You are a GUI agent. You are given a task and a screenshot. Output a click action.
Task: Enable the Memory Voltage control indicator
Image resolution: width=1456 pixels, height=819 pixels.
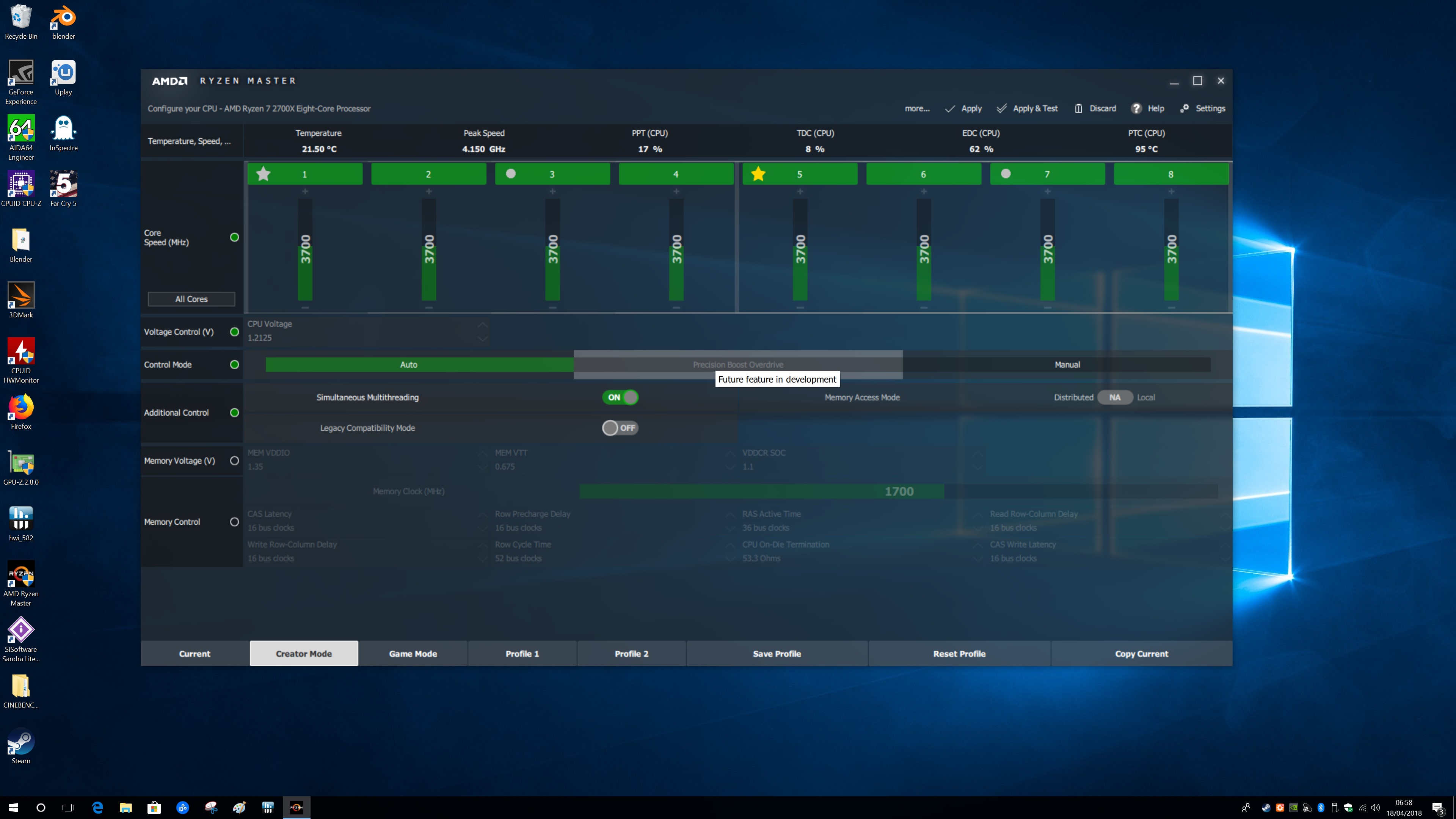click(234, 461)
